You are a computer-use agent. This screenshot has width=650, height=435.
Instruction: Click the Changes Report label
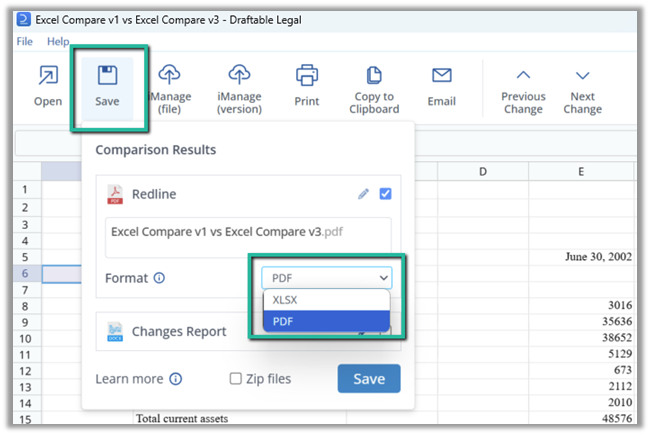point(179,331)
